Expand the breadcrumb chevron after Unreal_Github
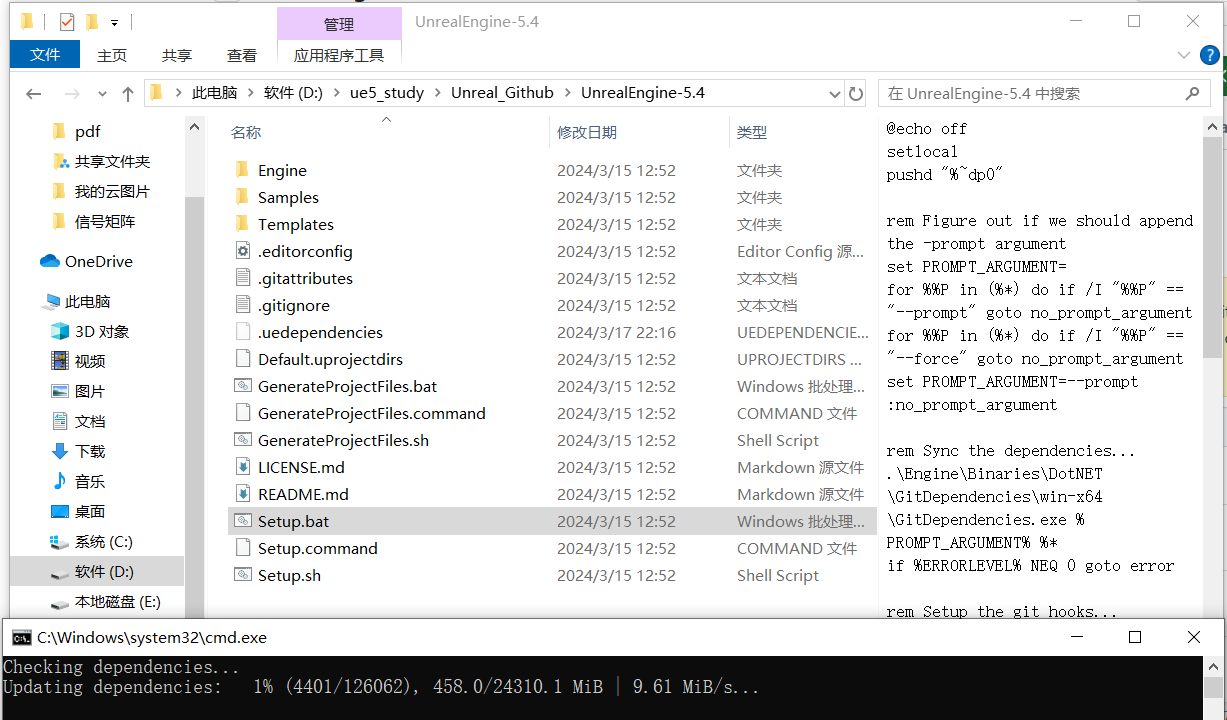Image resolution: width=1227 pixels, height=720 pixels. point(568,93)
